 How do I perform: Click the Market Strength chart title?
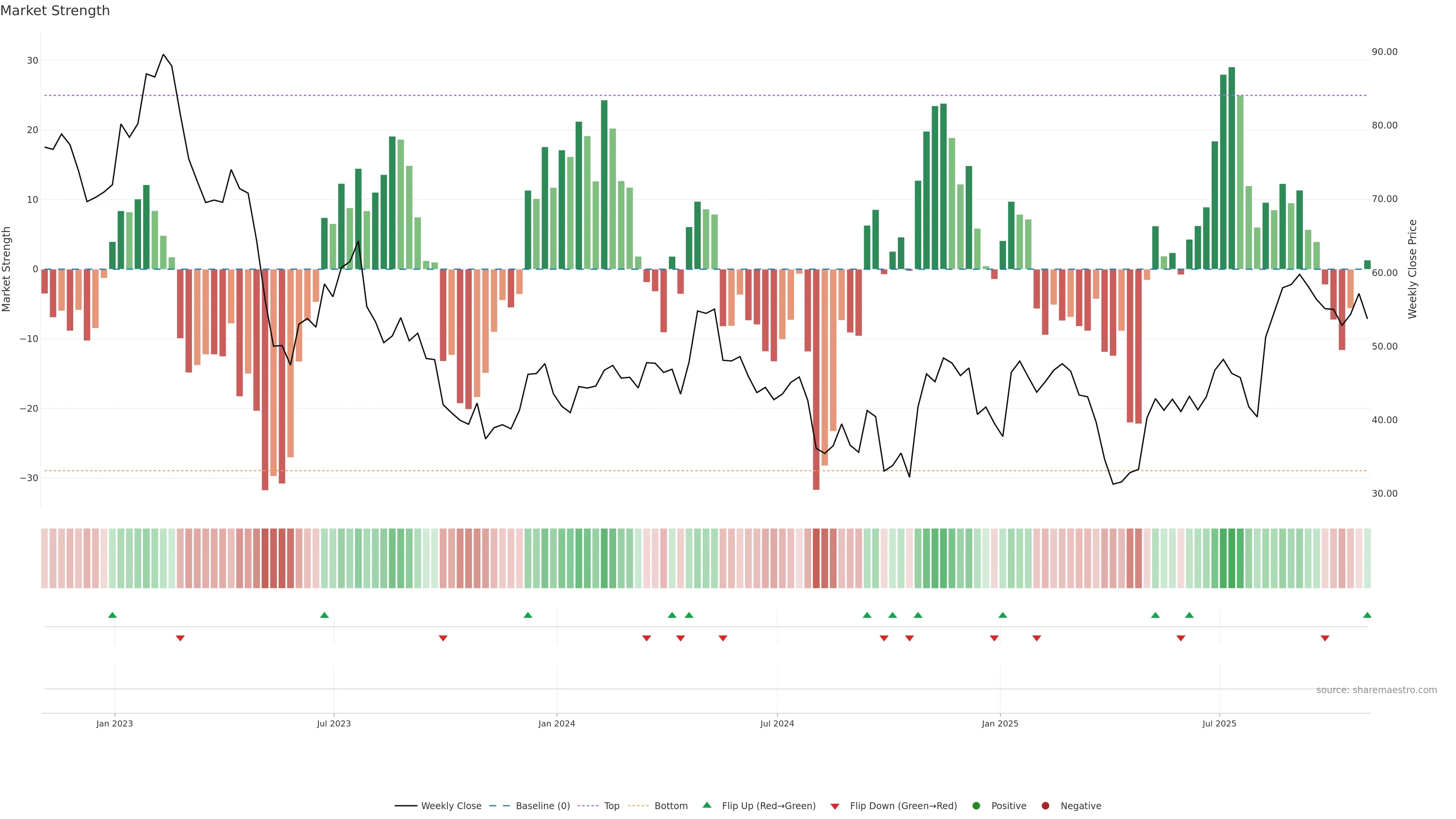55,11
